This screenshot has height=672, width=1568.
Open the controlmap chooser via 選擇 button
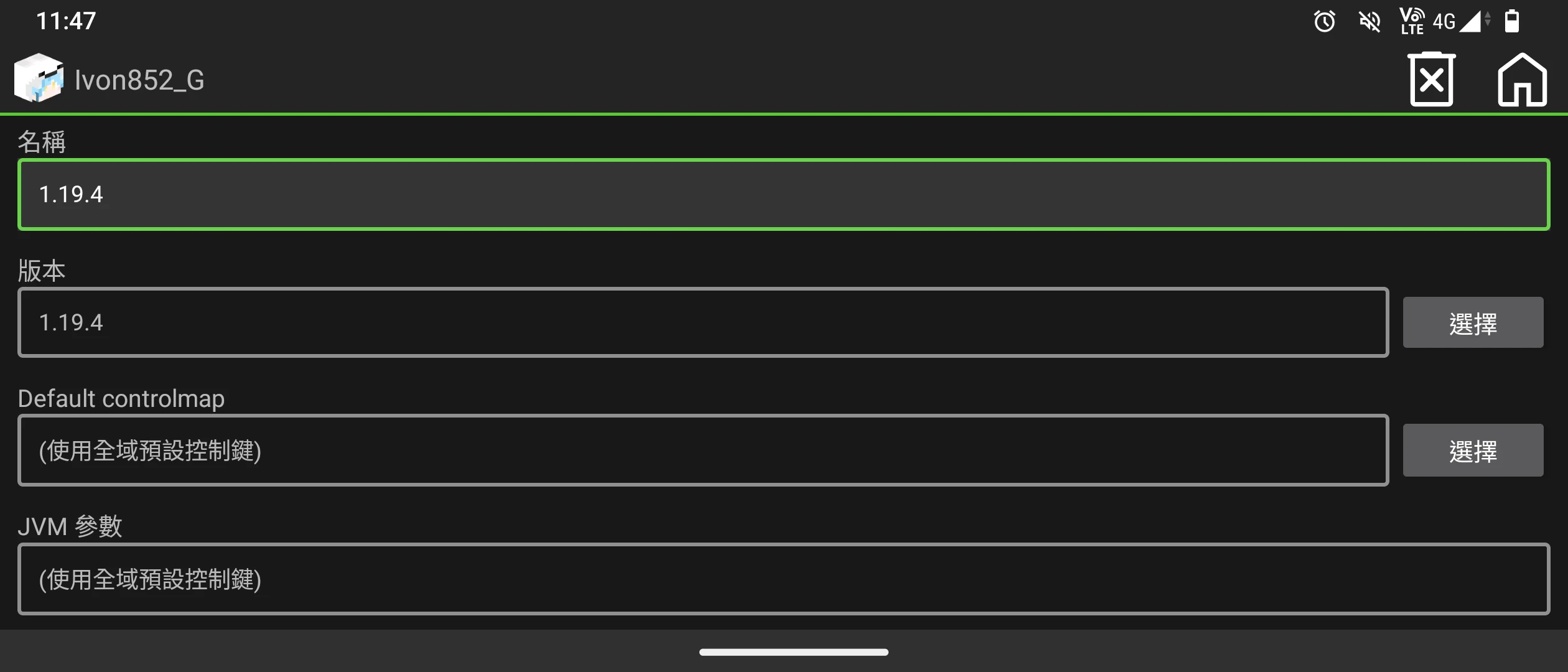[x=1473, y=450]
